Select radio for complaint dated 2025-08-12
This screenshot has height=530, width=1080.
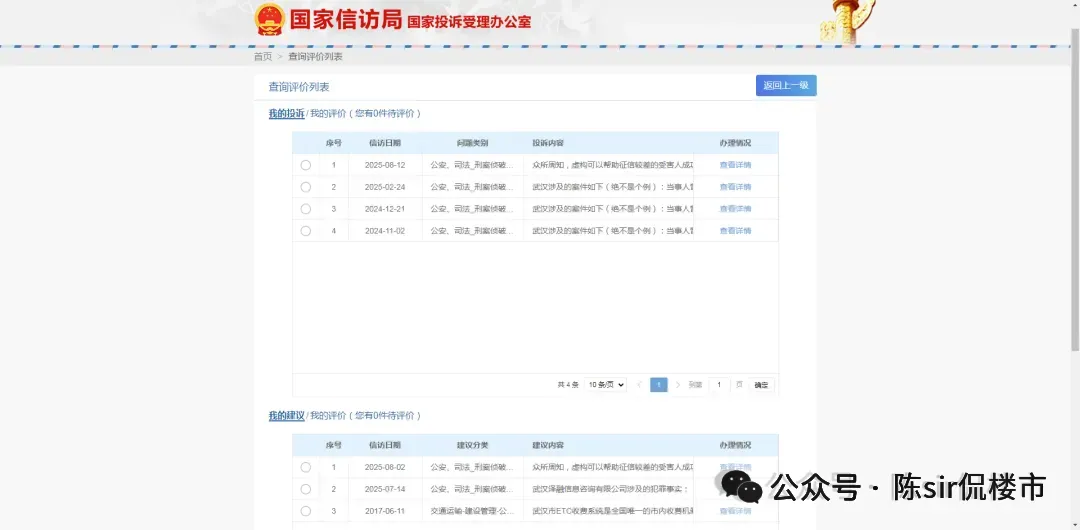[x=306, y=165]
